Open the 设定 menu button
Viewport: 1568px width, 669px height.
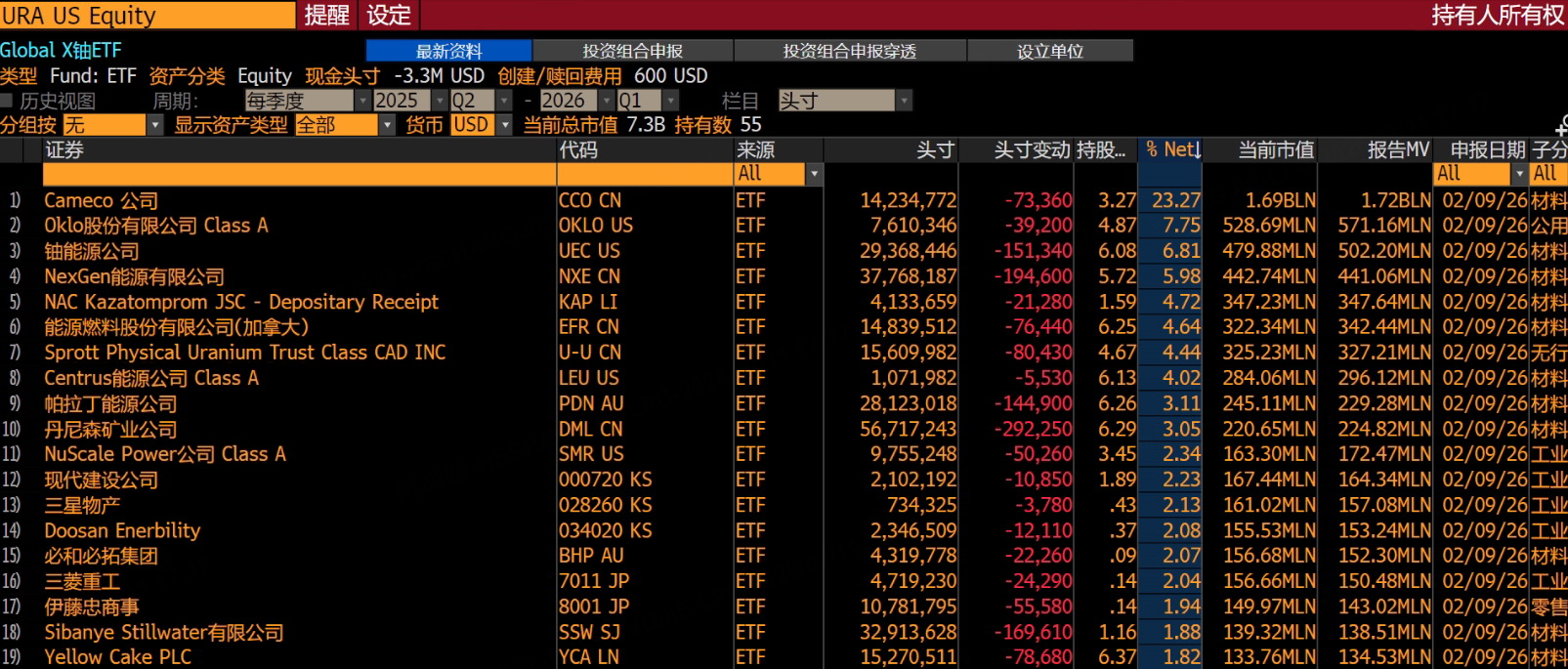(x=389, y=15)
